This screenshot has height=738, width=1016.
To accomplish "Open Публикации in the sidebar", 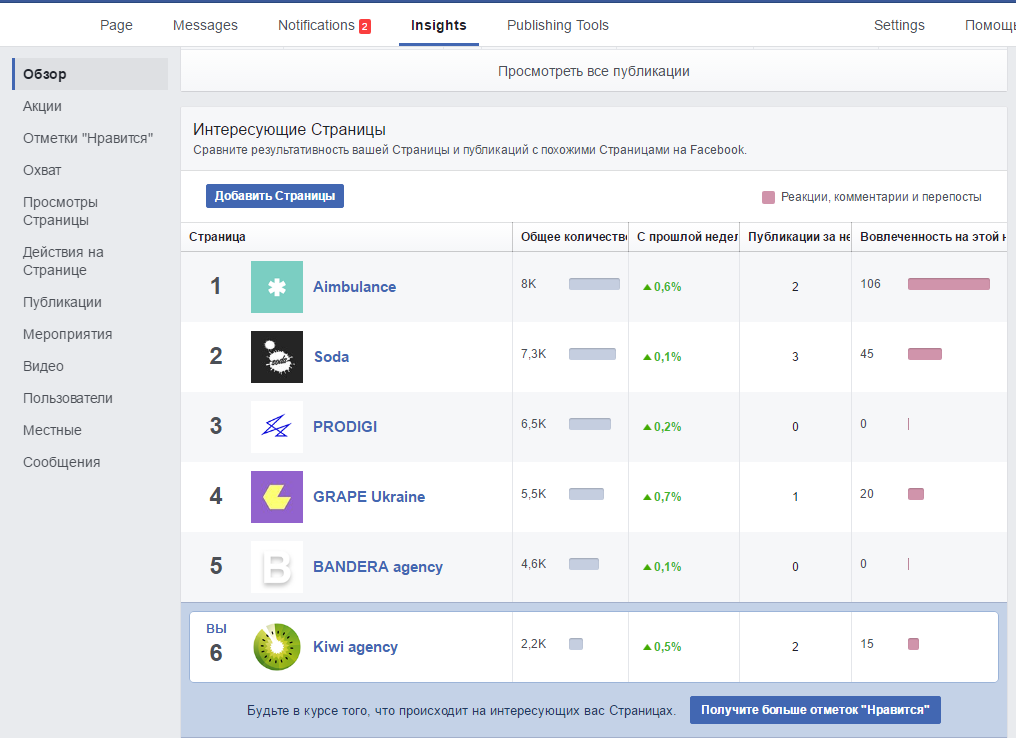I will (62, 303).
